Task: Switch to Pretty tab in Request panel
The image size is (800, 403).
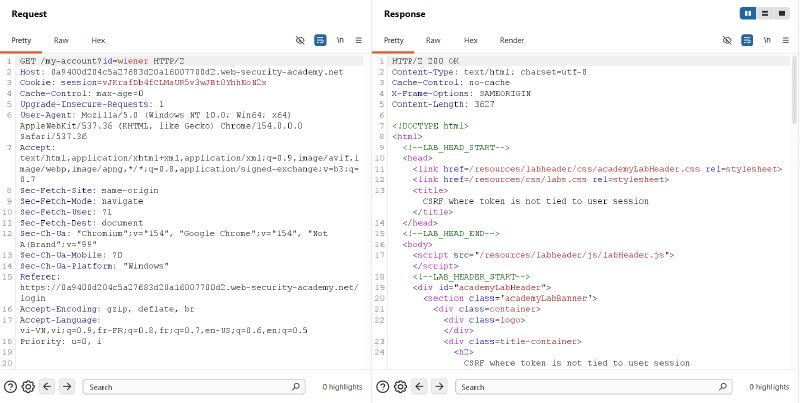Action: [21, 40]
